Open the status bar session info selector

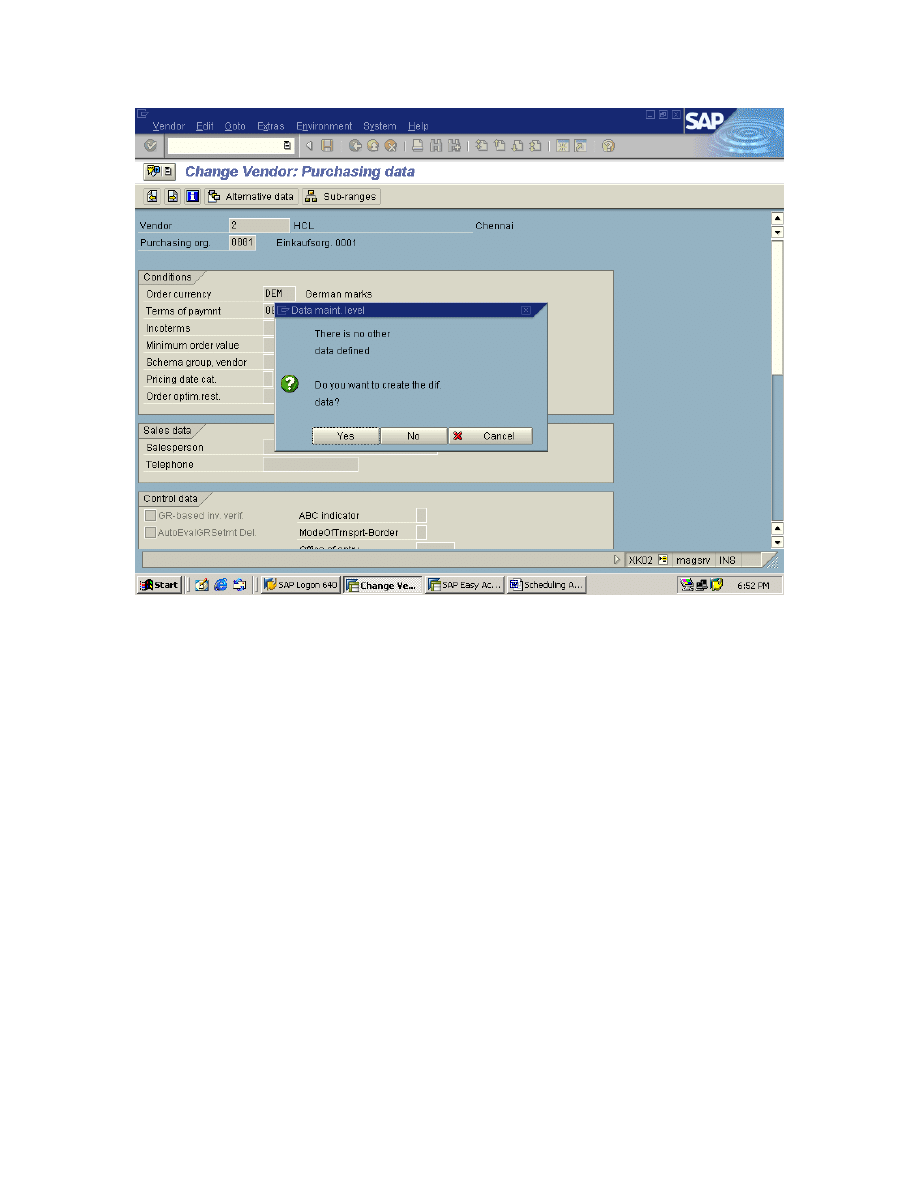point(662,560)
